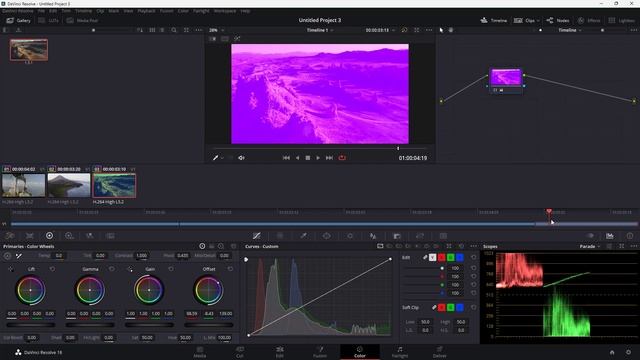Viewport: 640px width, 360px height.
Task: Adjust the Gain master wheel slider
Action: coord(149,325)
